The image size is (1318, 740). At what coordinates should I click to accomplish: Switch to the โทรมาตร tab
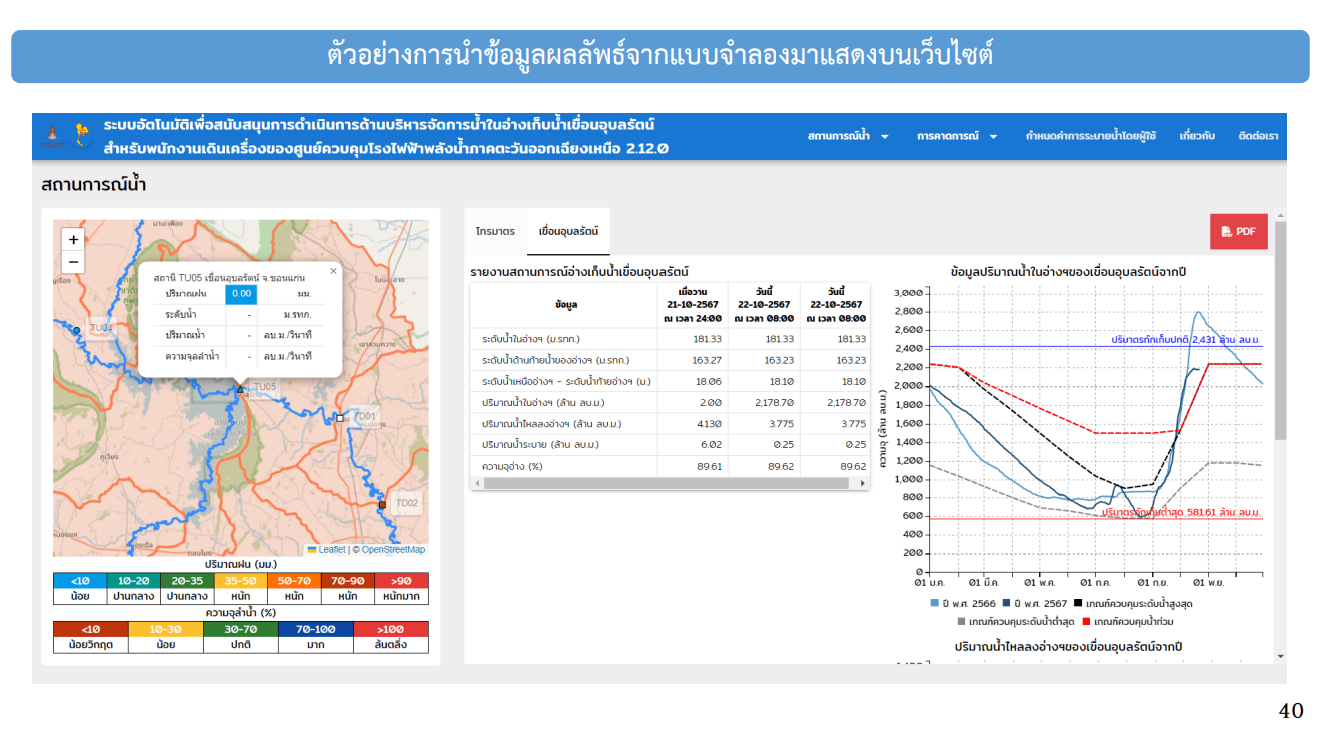point(495,231)
